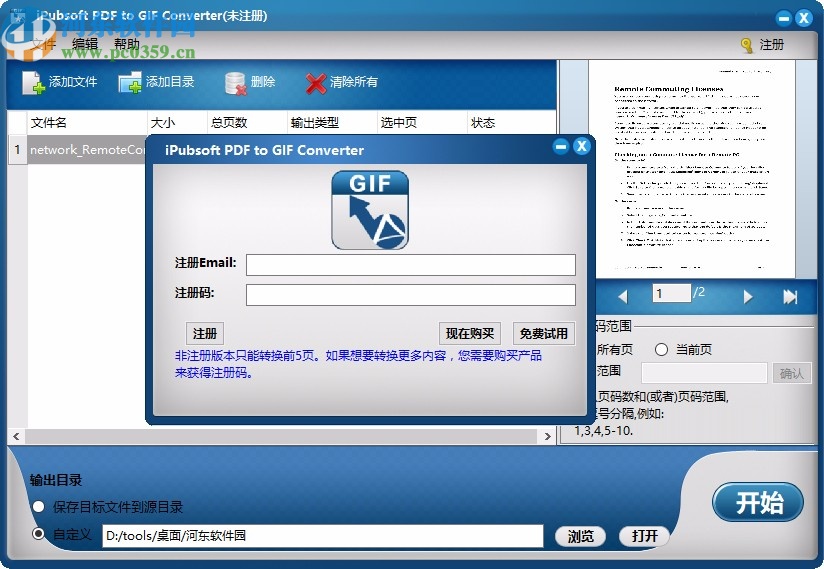Screen dimensions: 824x569
Task: Click the 大小 column header
Action: 177,122
